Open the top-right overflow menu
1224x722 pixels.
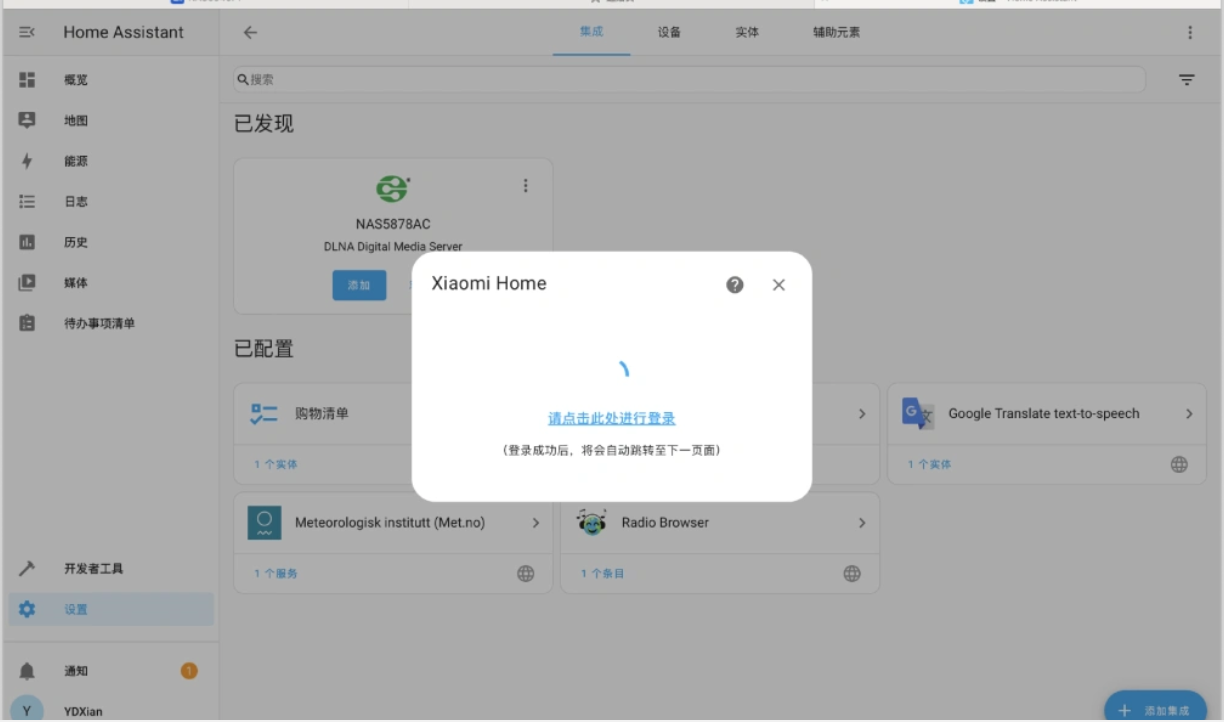1190,32
